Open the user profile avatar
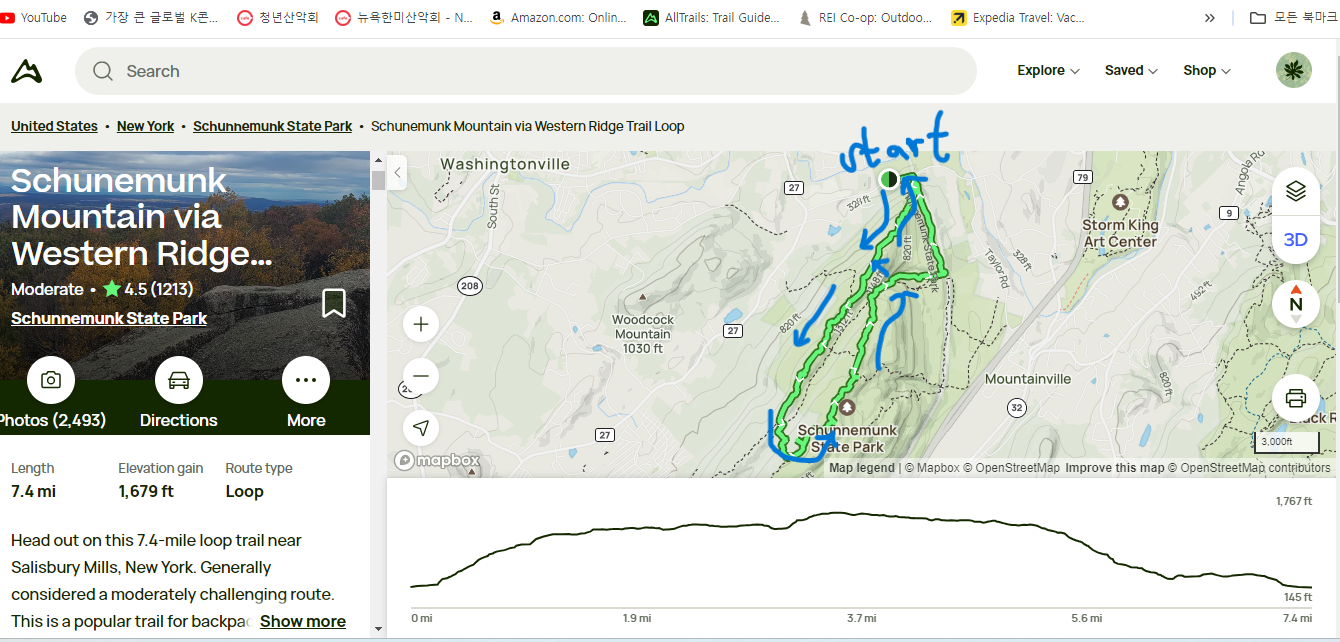1340x642 pixels. pyautogui.click(x=1294, y=70)
